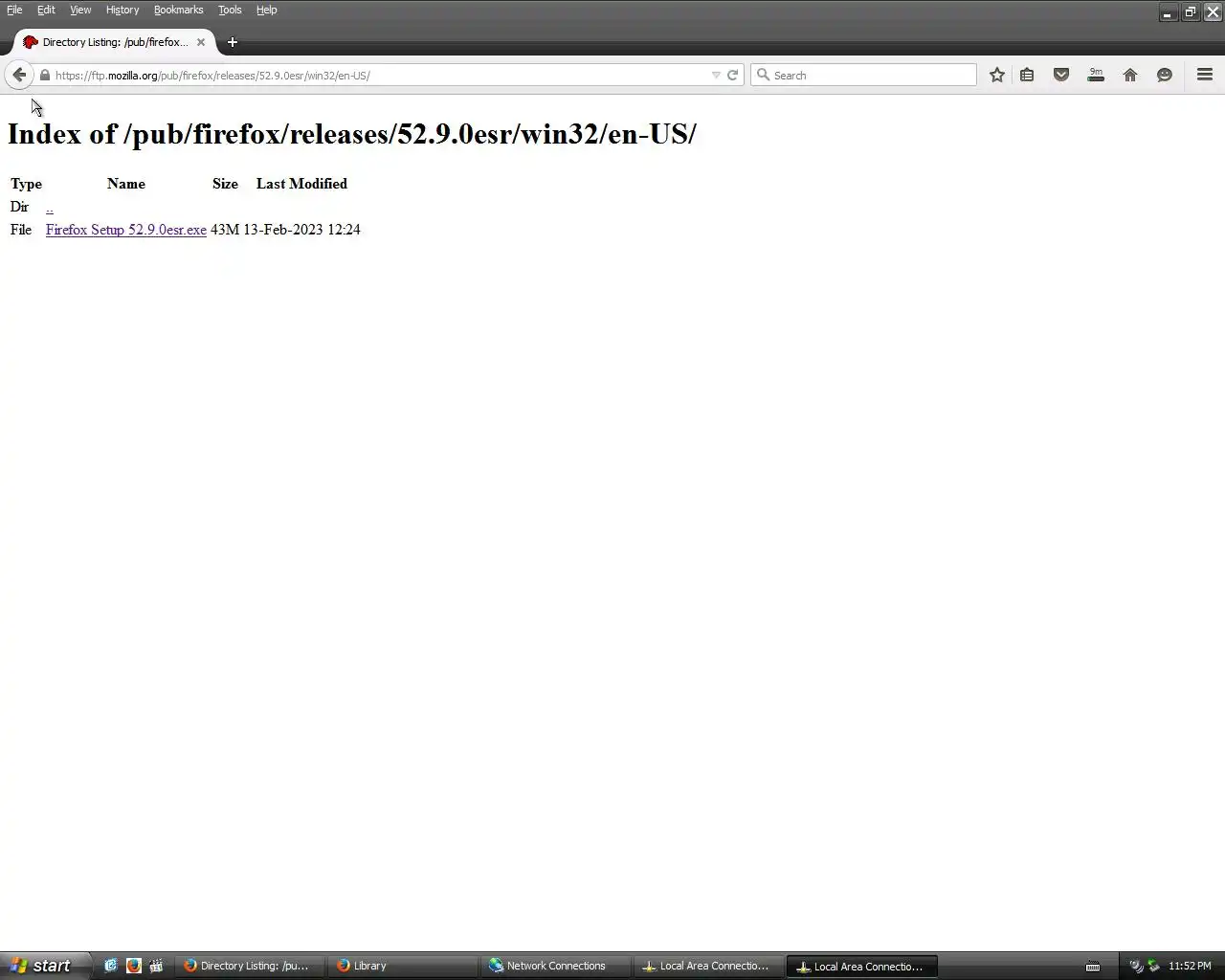This screenshot has height=980, width=1225.
Task: Click the Show Desktop quick launch icon
Action: pos(111,966)
